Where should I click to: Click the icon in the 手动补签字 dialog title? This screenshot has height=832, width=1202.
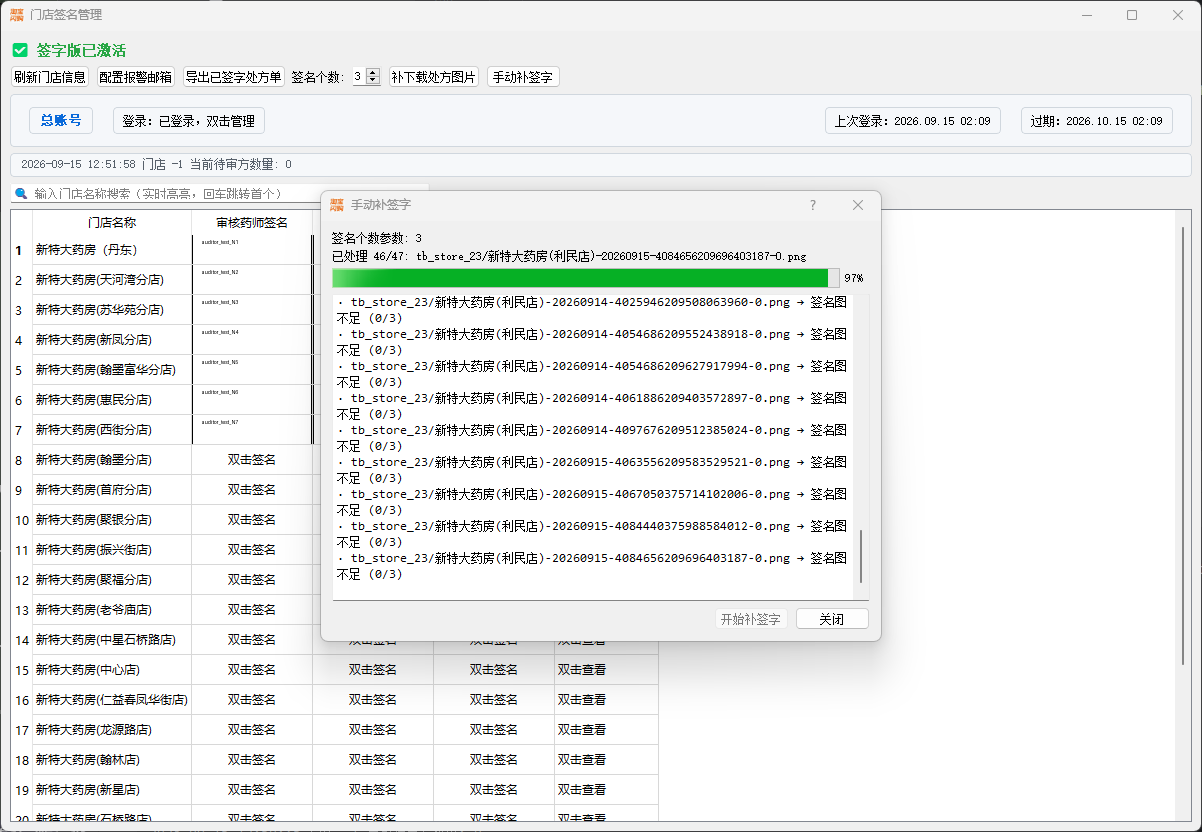click(x=338, y=205)
